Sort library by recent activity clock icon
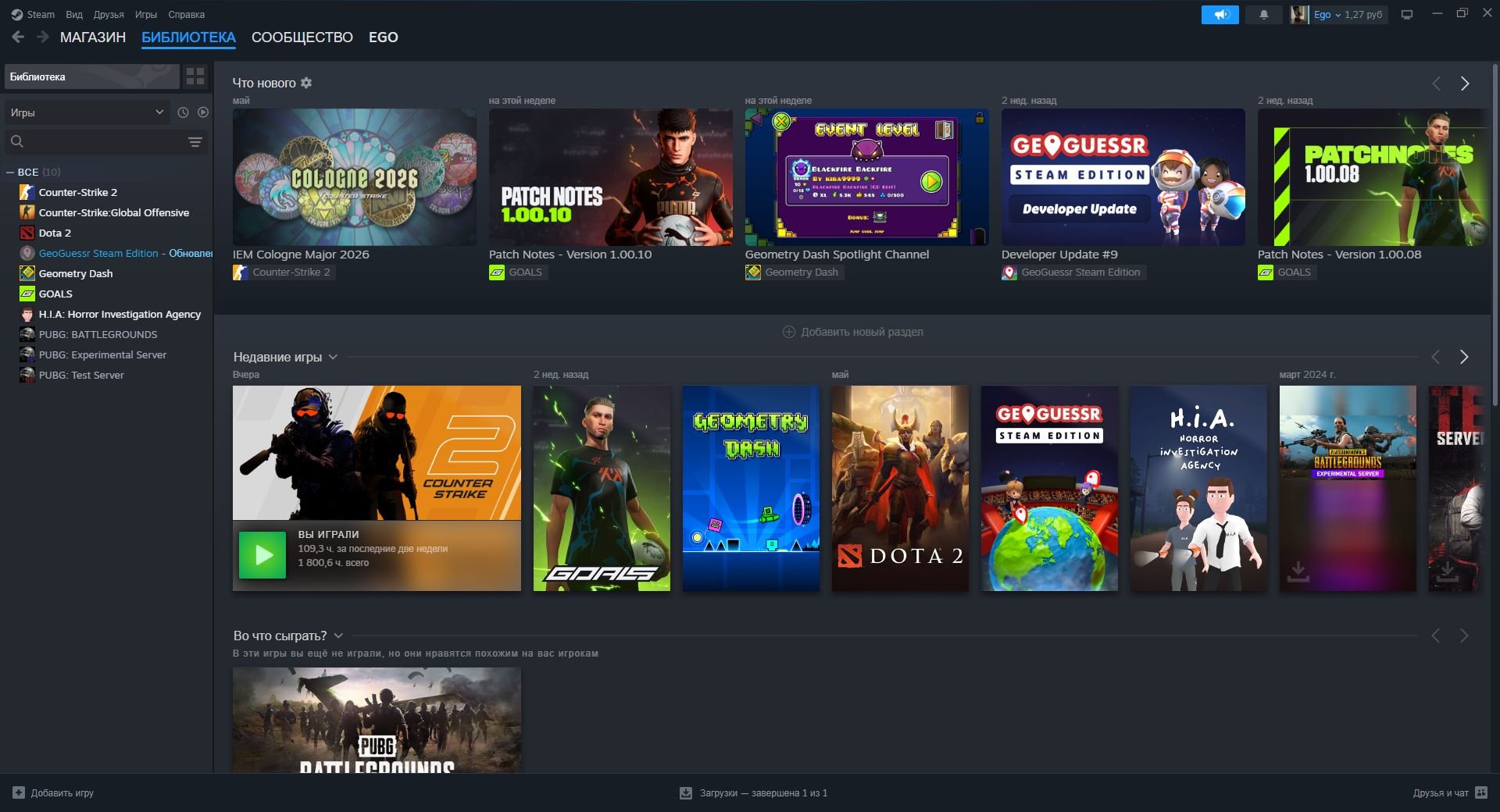This screenshot has height=812, width=1500. pyautogui.click(x=183, y=112)
